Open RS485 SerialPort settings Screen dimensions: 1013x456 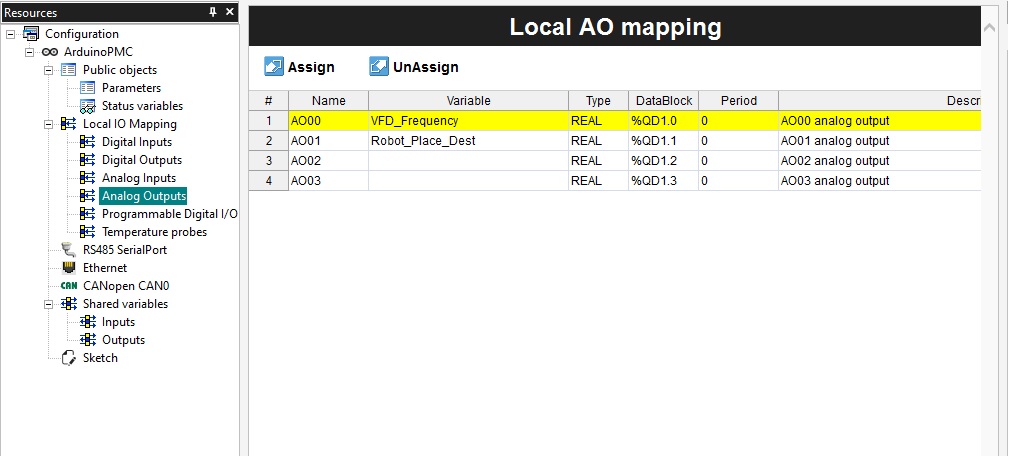coord(125,250)
